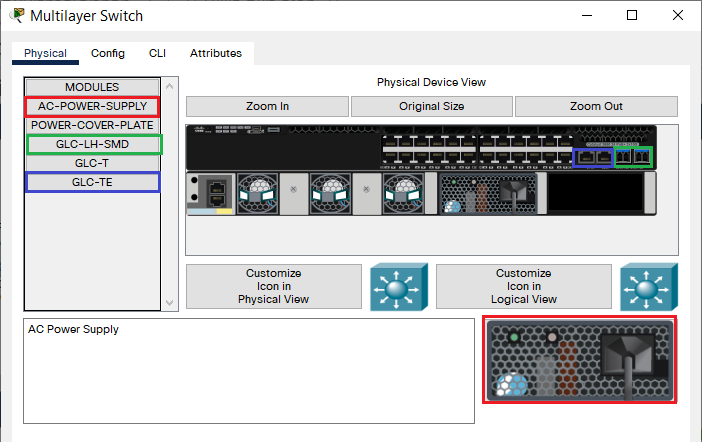Image resolution: width=702 pixels, height=442 pixels.
Task: Click Customize Icon in Physical View
Action: coord(274,286)
